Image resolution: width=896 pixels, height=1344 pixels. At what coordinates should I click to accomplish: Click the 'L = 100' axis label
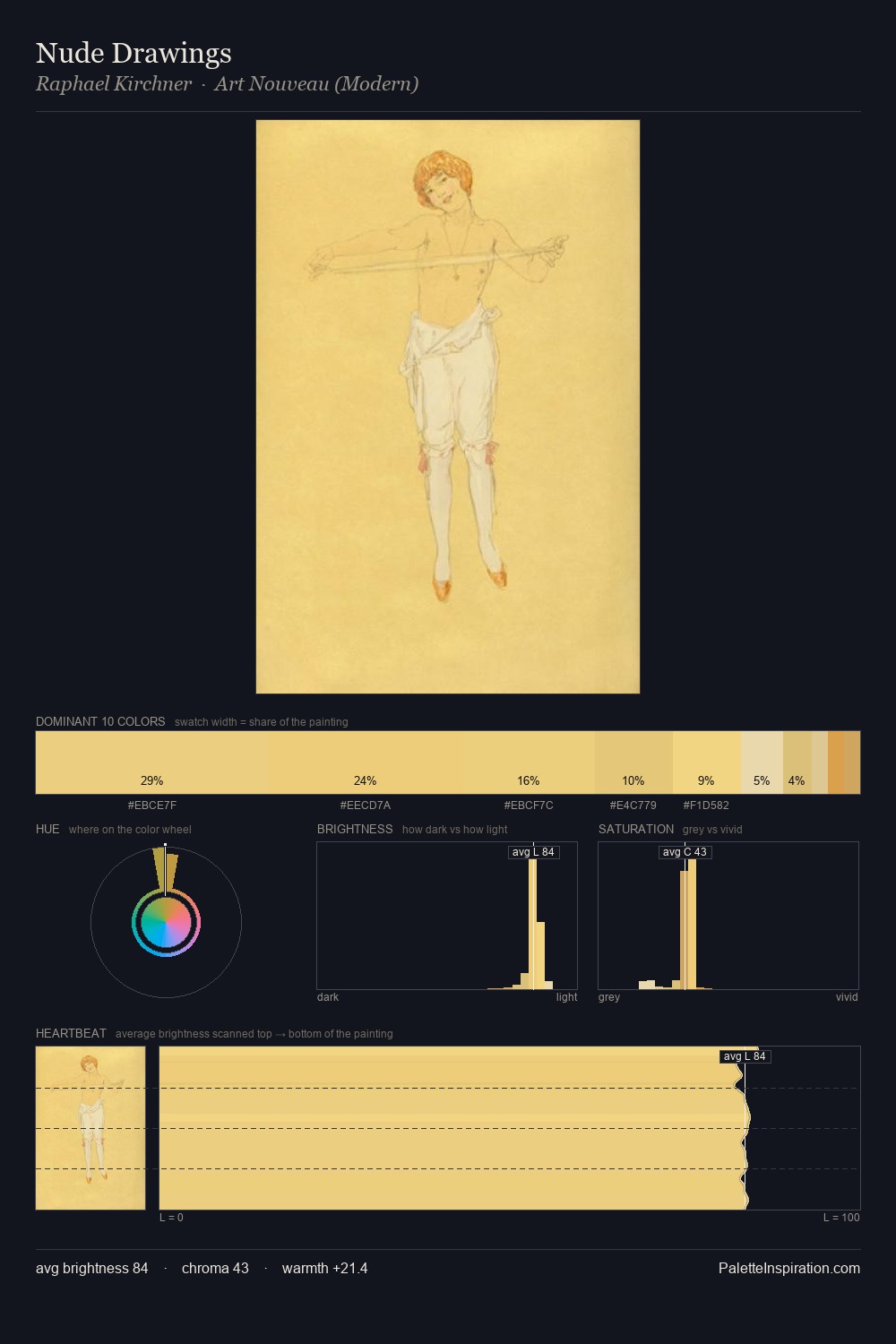841,1218
